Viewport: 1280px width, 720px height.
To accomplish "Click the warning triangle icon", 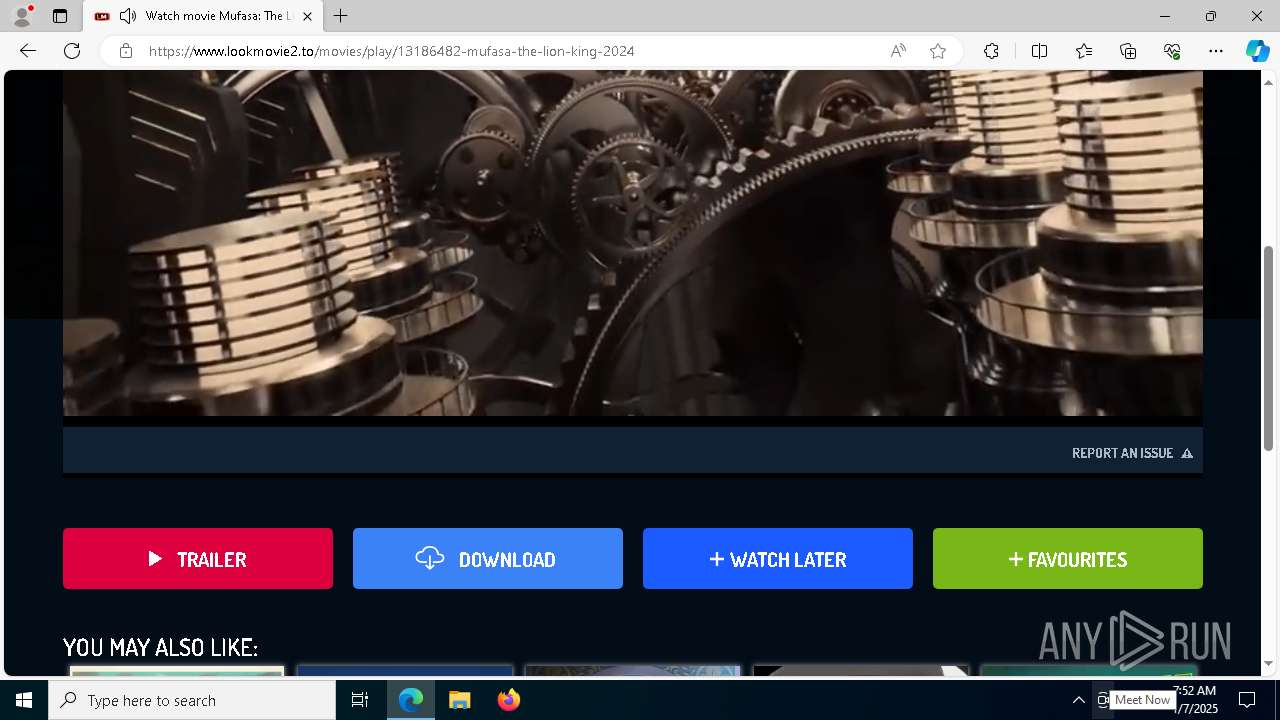I will [x=1187, y=453].
